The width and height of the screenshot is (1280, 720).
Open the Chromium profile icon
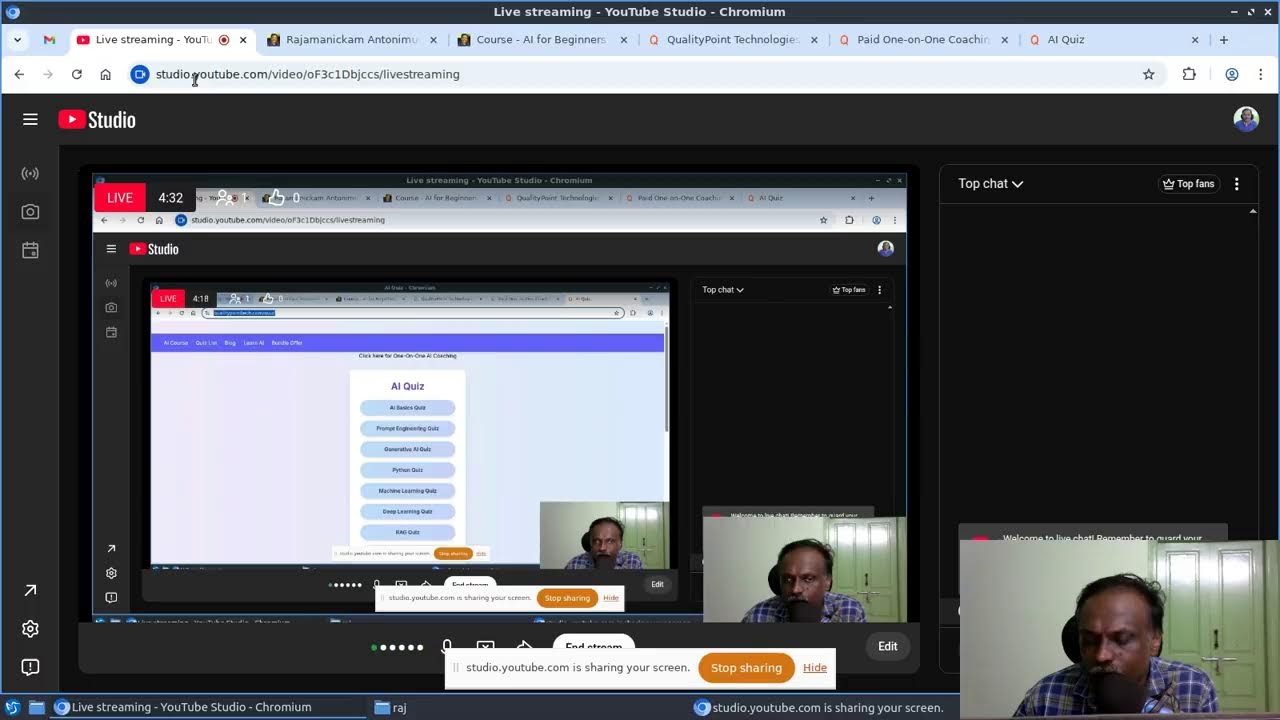tap(1232, 74)
